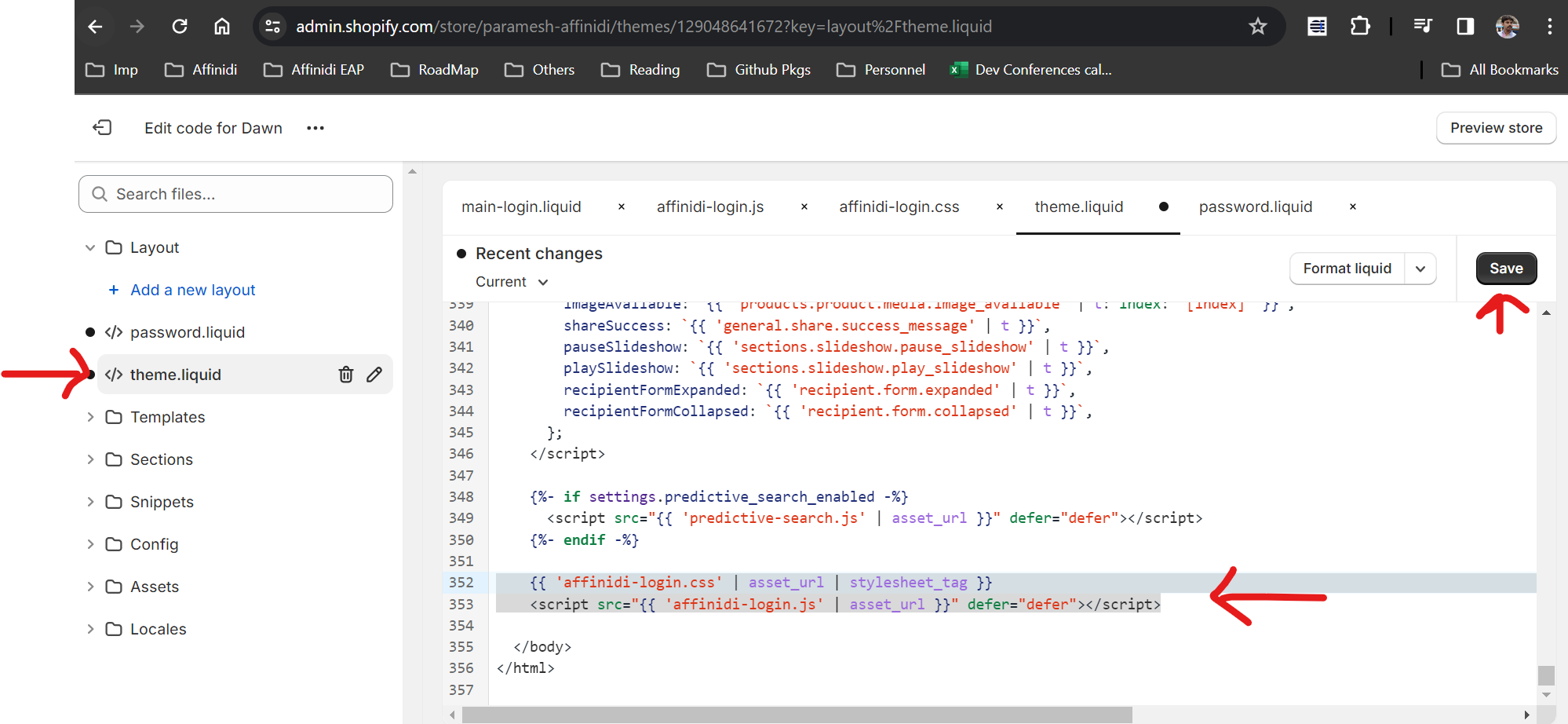The width and height of the screenshot is (1568, 724).
Task: Open the Current version dropdown
Action: tap(512, 282)
